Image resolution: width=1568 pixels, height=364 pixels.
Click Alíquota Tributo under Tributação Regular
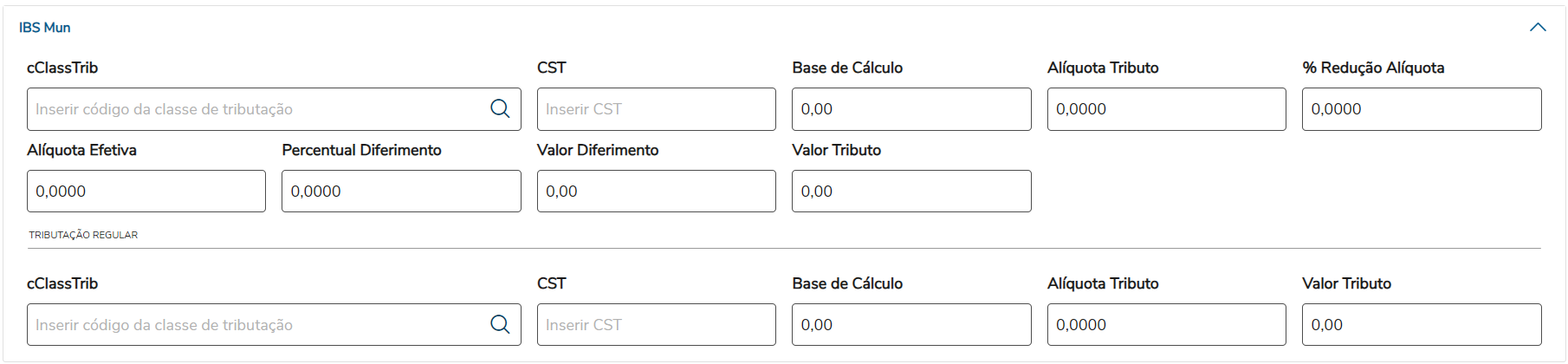coord(1166,325)
